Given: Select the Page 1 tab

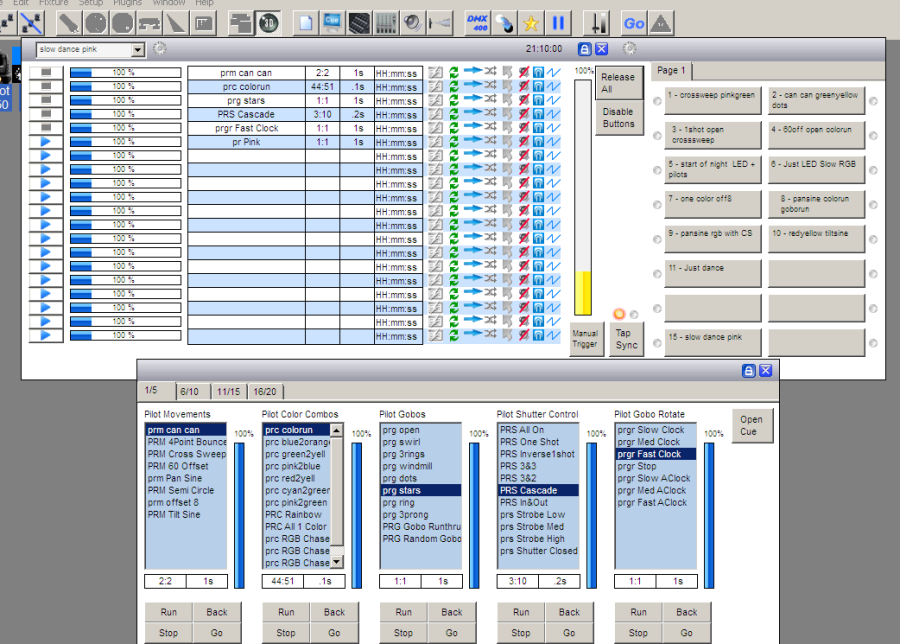Looking at the screenshot, I should [672, 70].
